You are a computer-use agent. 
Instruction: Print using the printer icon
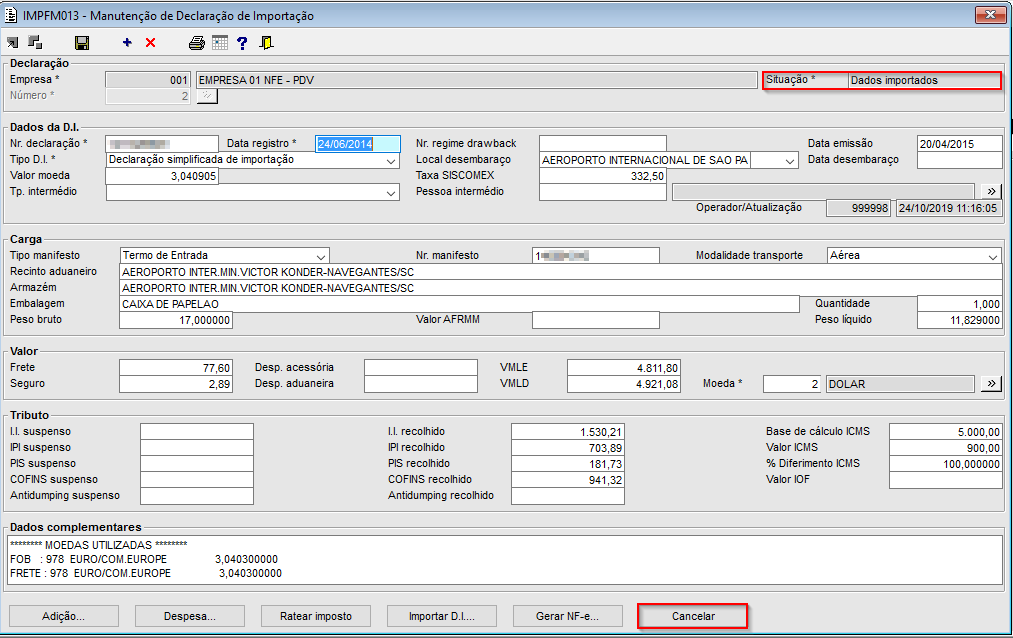pyautogui.click(x=196, y=43)
